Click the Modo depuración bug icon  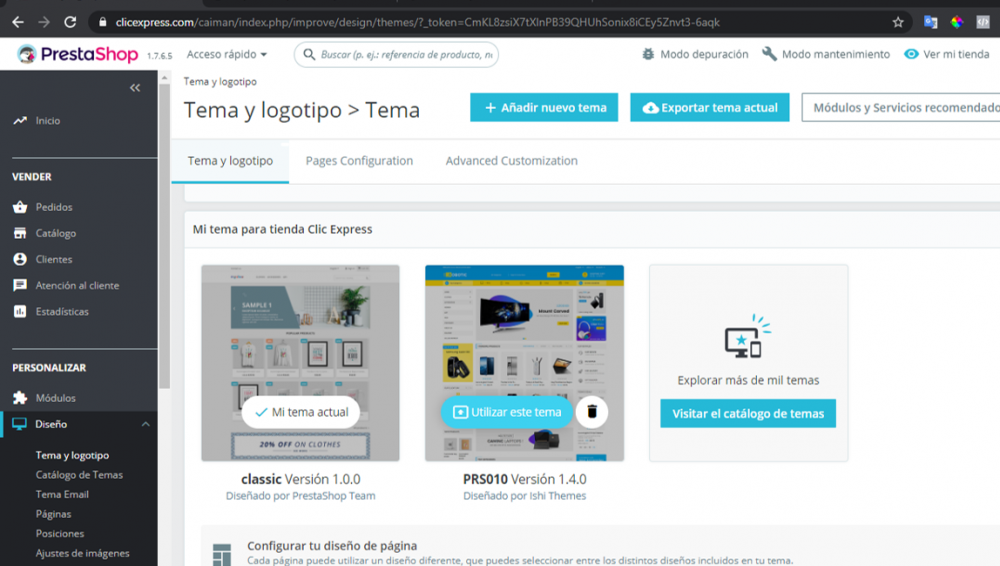648,54
